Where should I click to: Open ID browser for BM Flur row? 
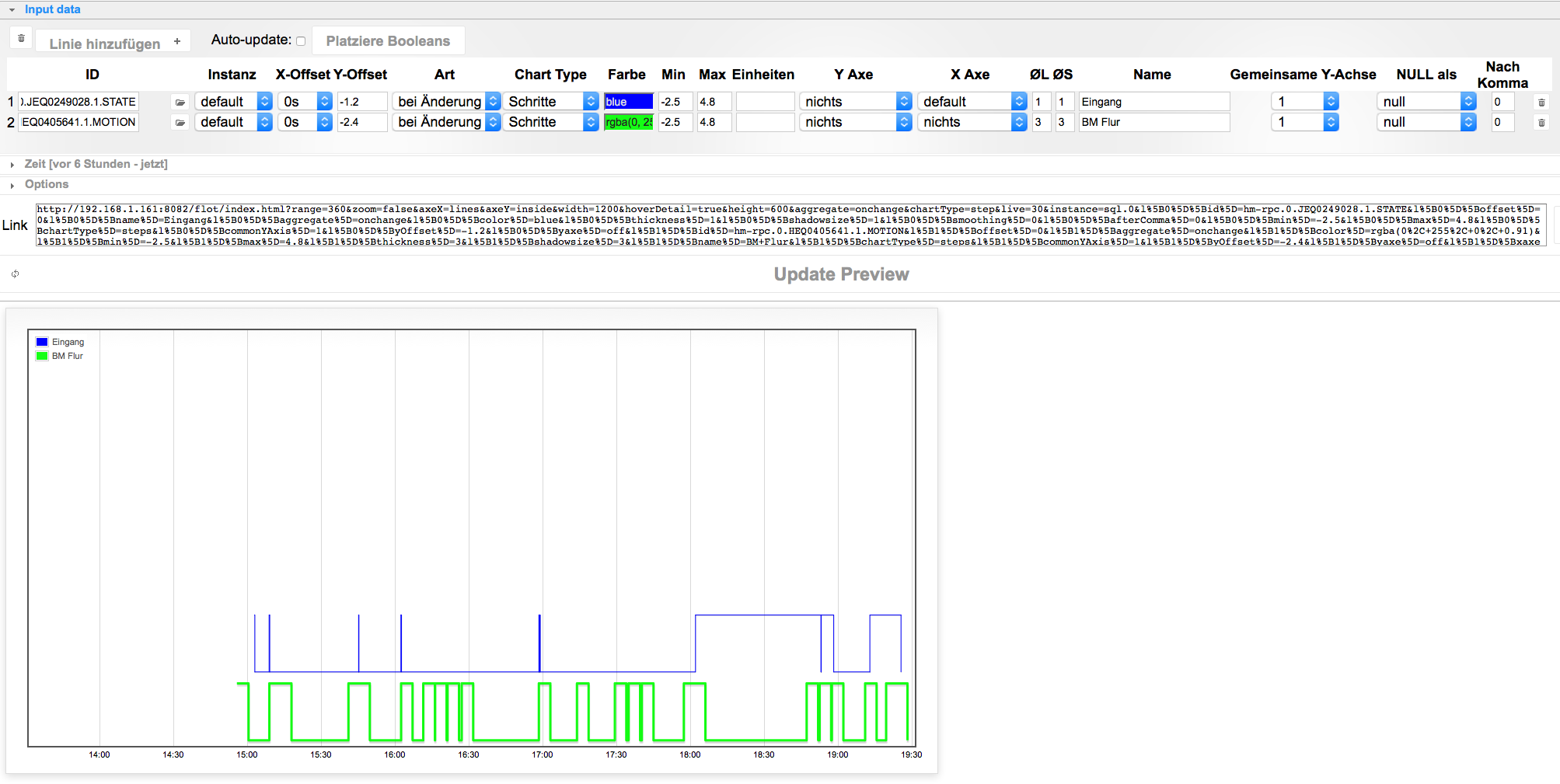pyautogui.click(x=180, y=122)
